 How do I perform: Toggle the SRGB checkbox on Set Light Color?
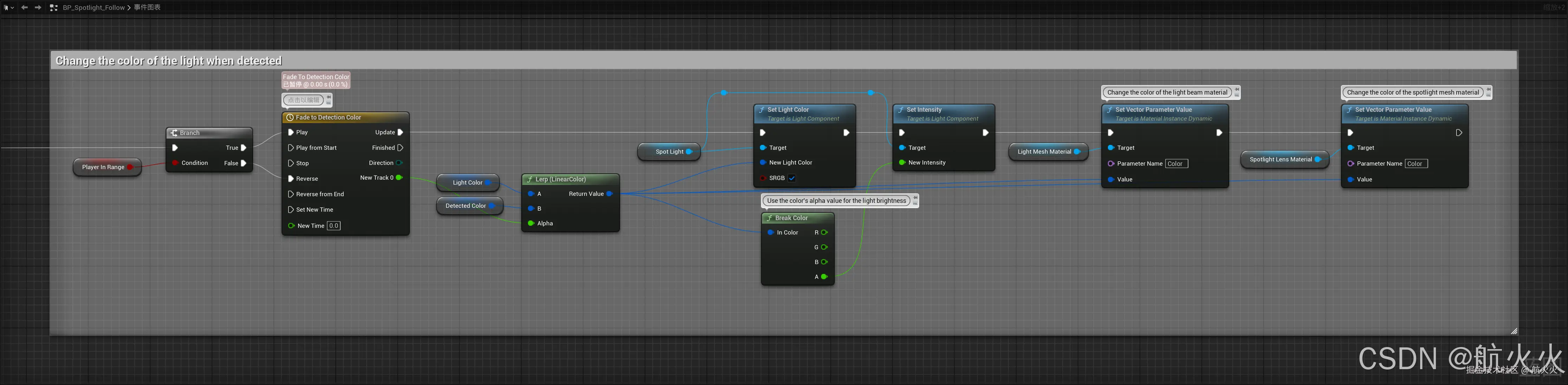pyautogui.click(x=792, y=178)
